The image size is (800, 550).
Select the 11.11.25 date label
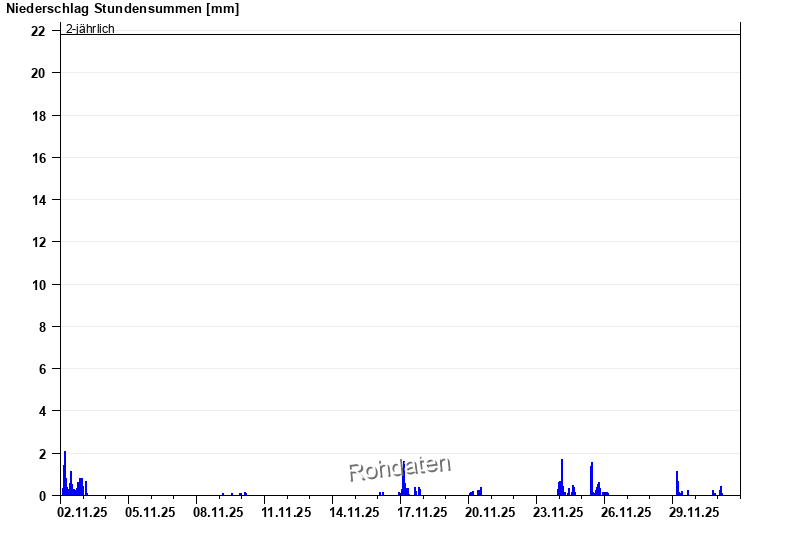click(286, 512)
